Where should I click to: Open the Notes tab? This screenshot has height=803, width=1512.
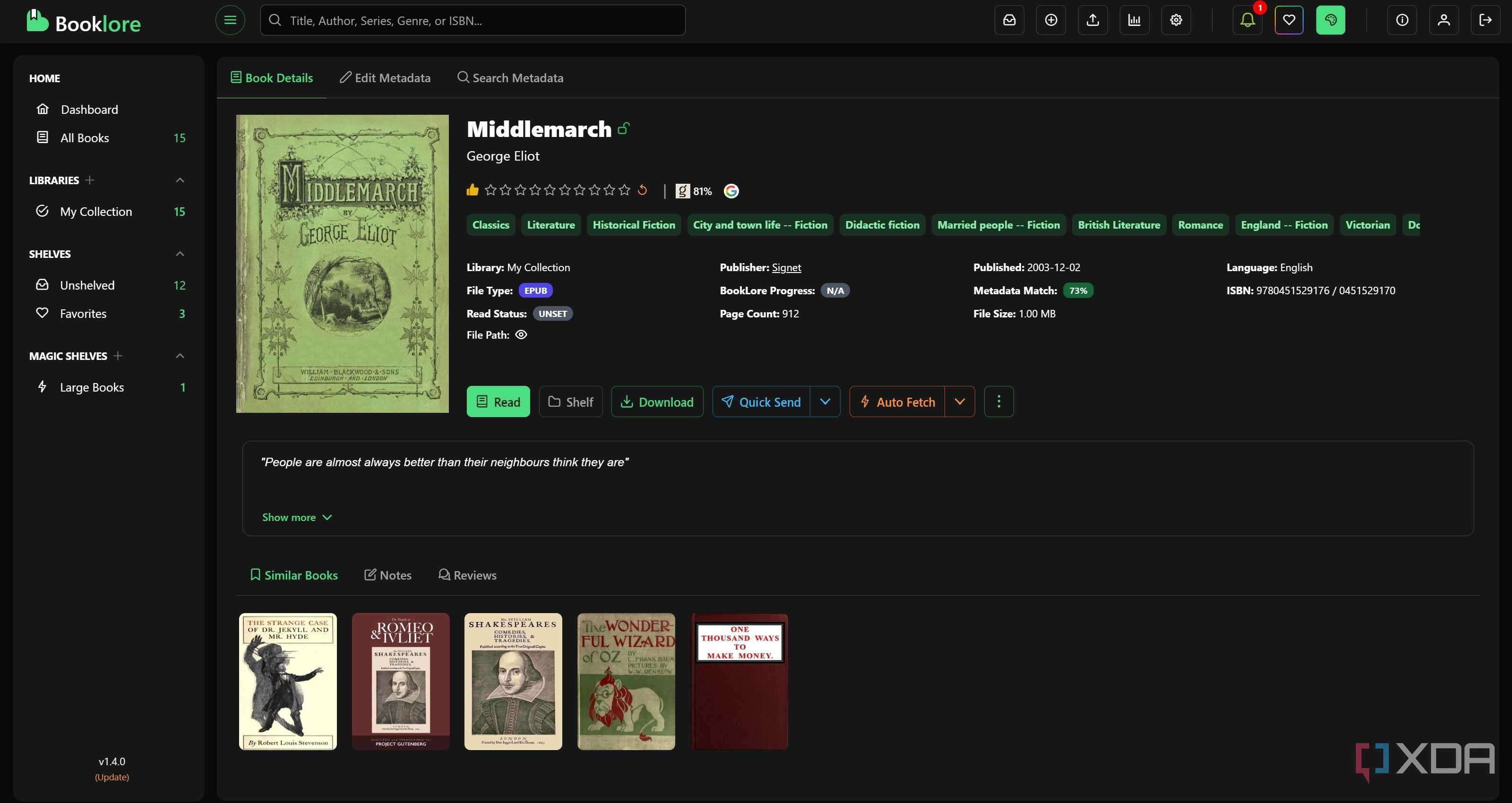click(x=388, y=575)
